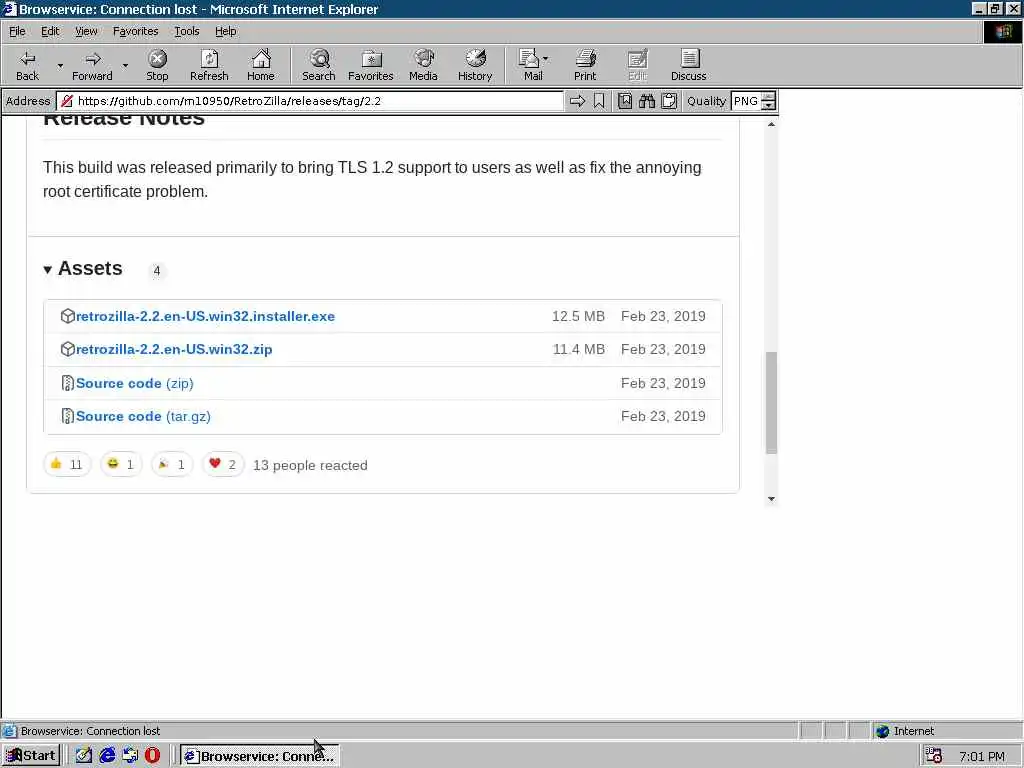Open the View menu
This screenshot has width=1024, height=768.
(86, 31)
